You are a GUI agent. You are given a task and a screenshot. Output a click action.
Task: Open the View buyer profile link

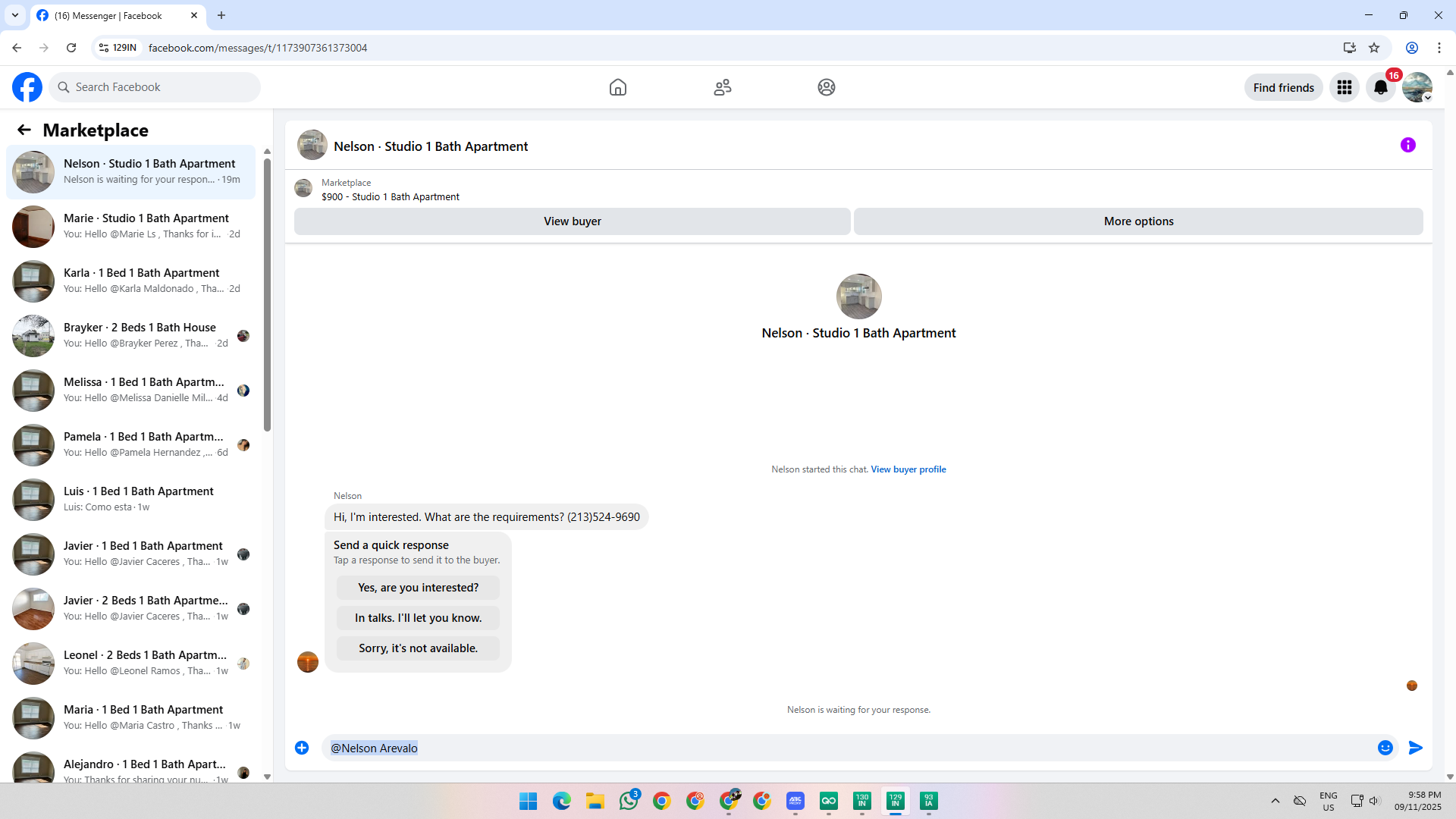[908, 469]
